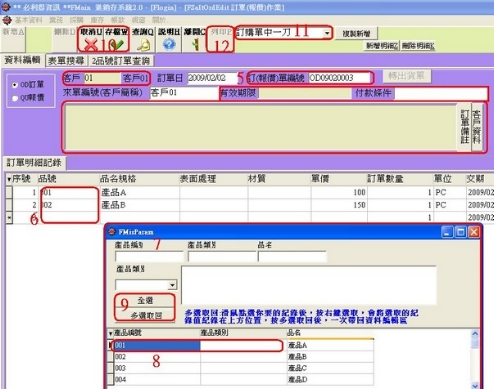Select the row marker for product 002
Screen dimensions: 494x389
pos(111,357)
